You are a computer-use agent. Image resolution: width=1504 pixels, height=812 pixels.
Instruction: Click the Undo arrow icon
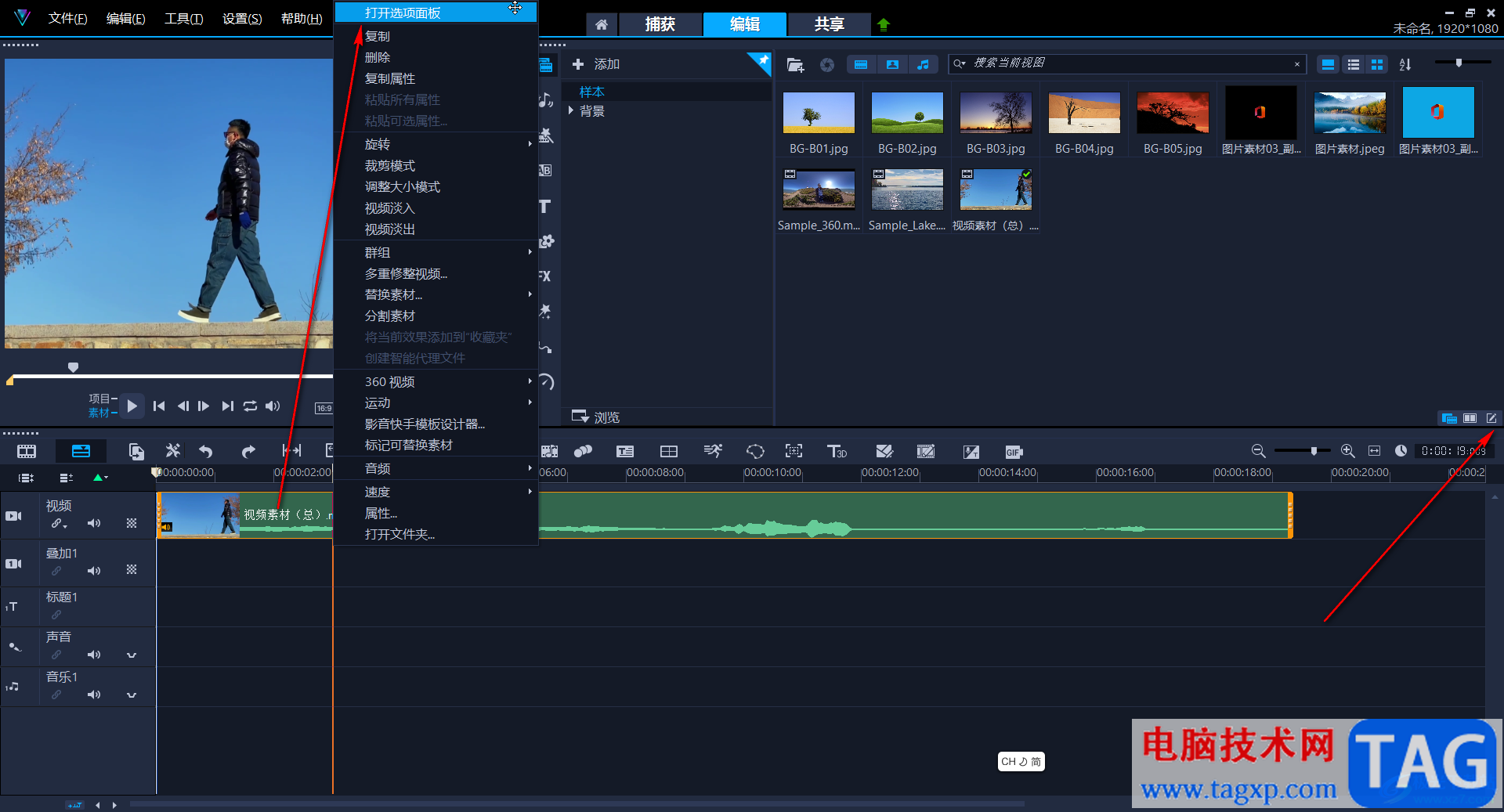[x=206, y=451]
